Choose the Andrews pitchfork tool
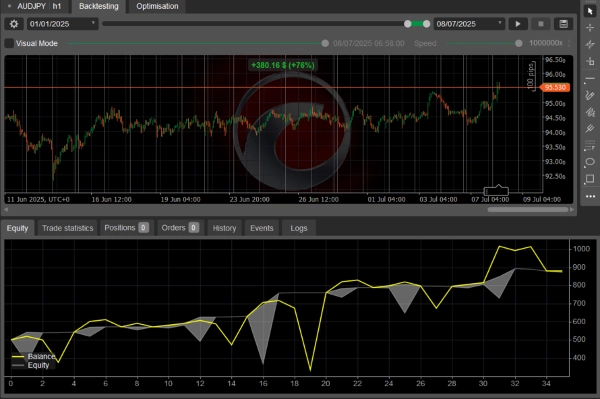The image size is (600, 399). click(590, 129)
